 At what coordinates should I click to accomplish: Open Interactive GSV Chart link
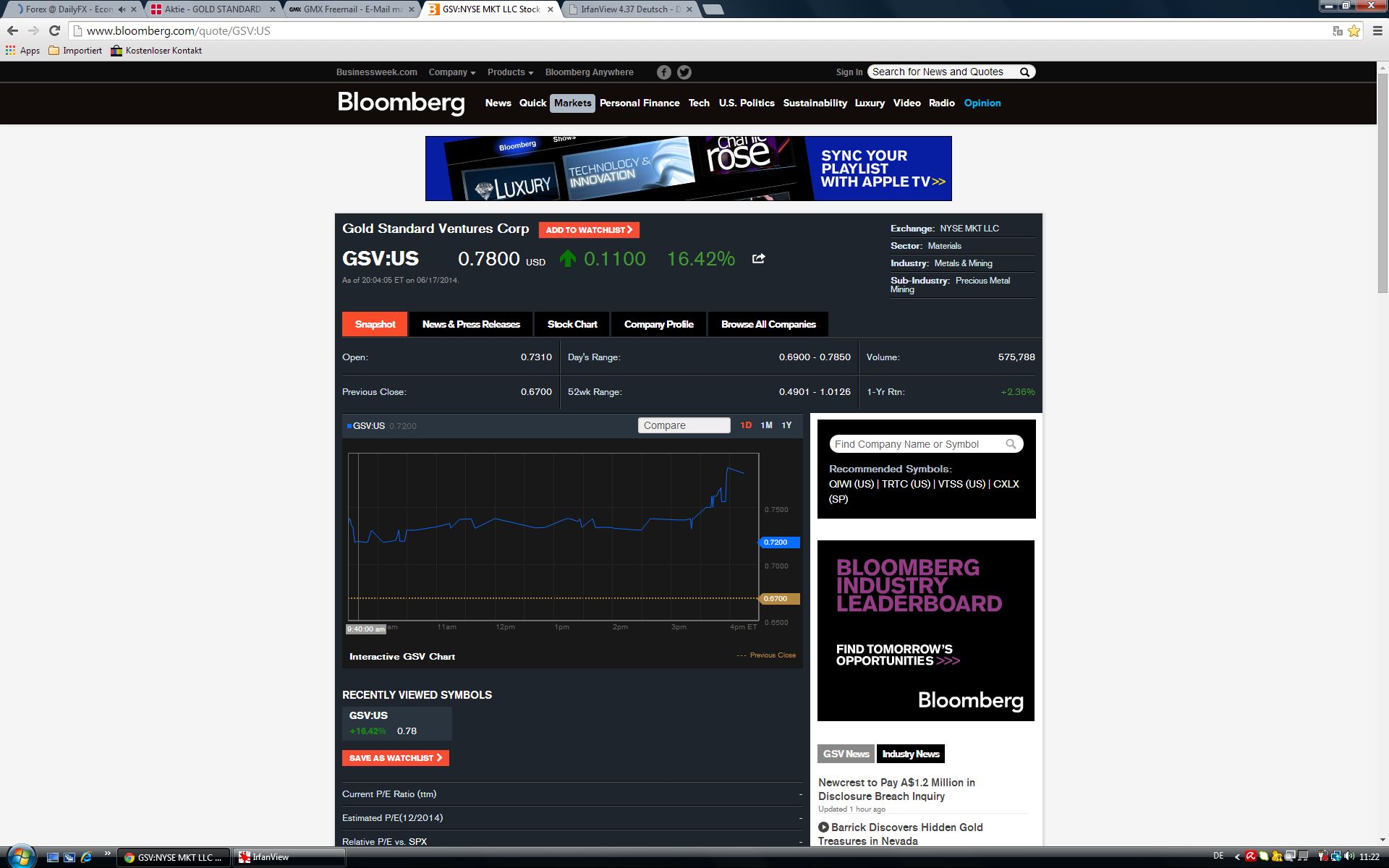click(402, 657)
